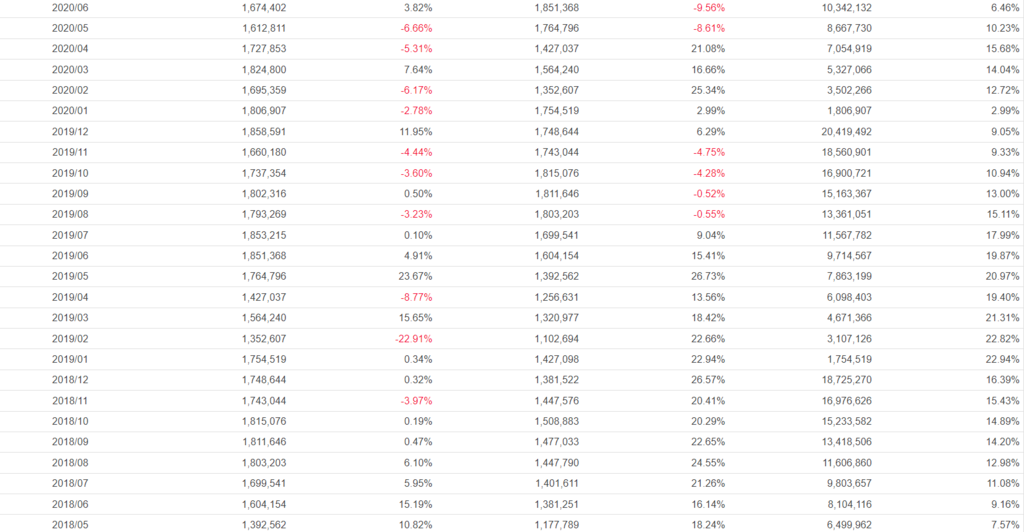Screen dimensions: 1024x532
Task: Select the 2019/12 date cell
Action: (x=70, y=132)
